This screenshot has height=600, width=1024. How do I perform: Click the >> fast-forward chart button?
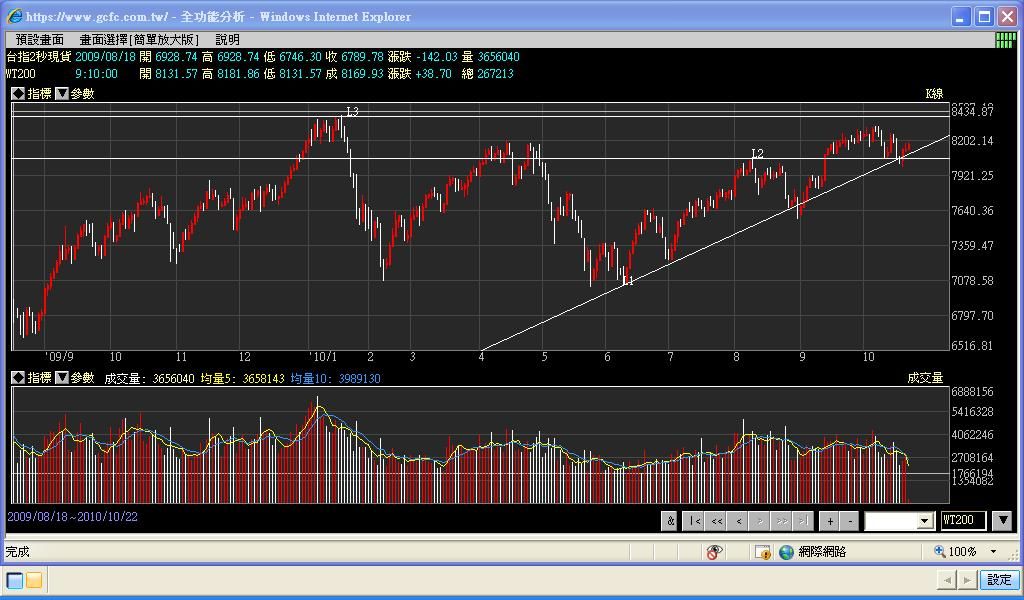click(781, 521)
